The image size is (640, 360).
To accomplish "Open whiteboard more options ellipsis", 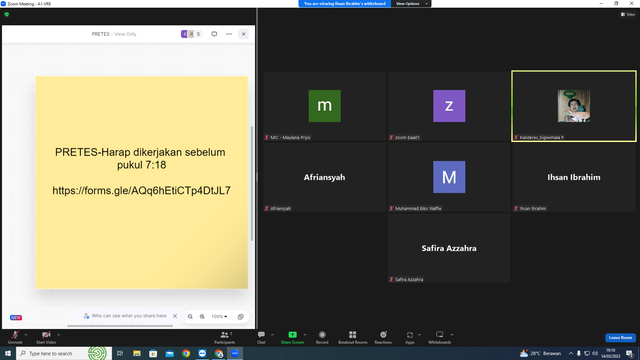I will click(229, 34).
